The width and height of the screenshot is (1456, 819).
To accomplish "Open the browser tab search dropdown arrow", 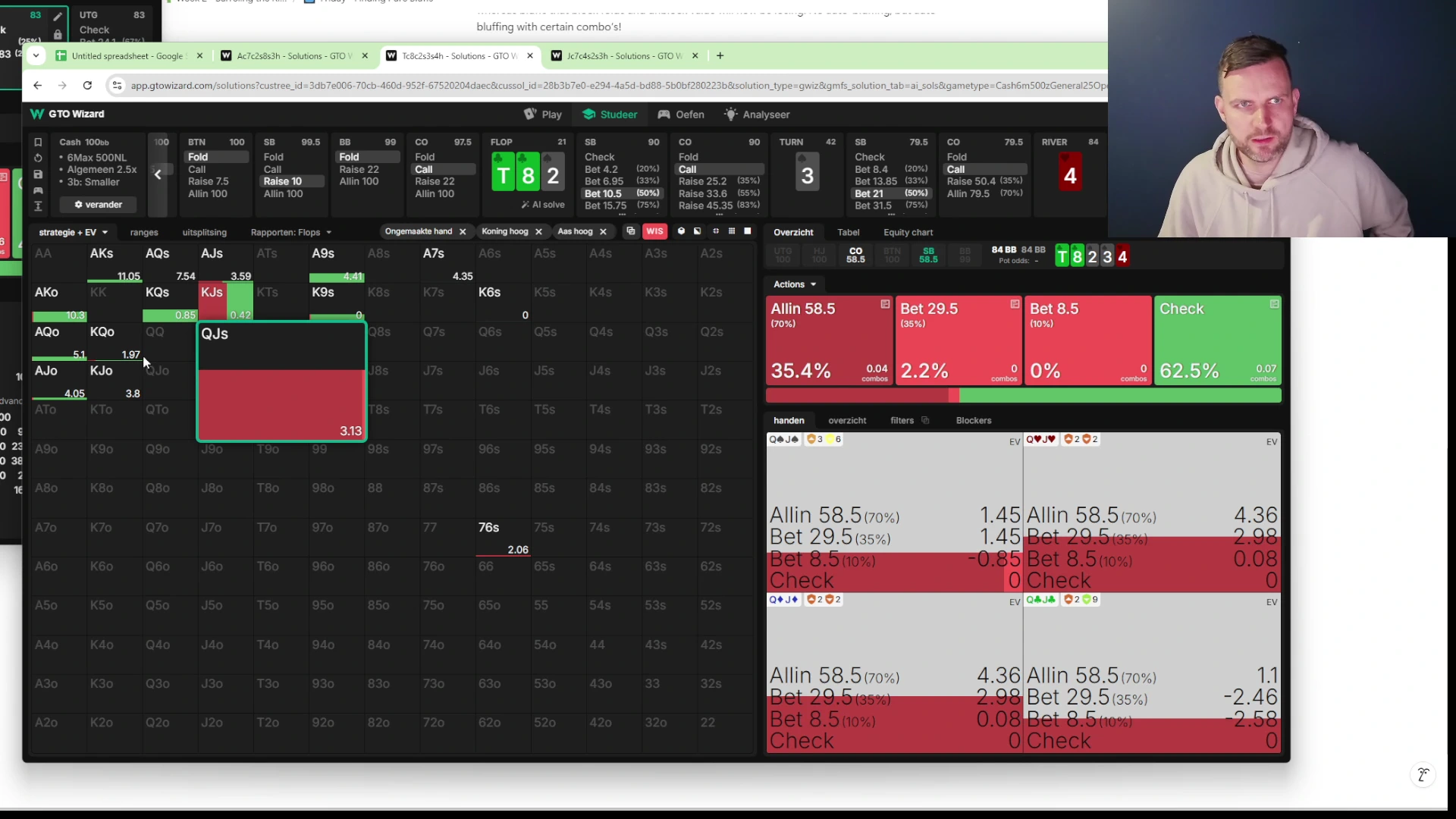I will pos(36,56).
